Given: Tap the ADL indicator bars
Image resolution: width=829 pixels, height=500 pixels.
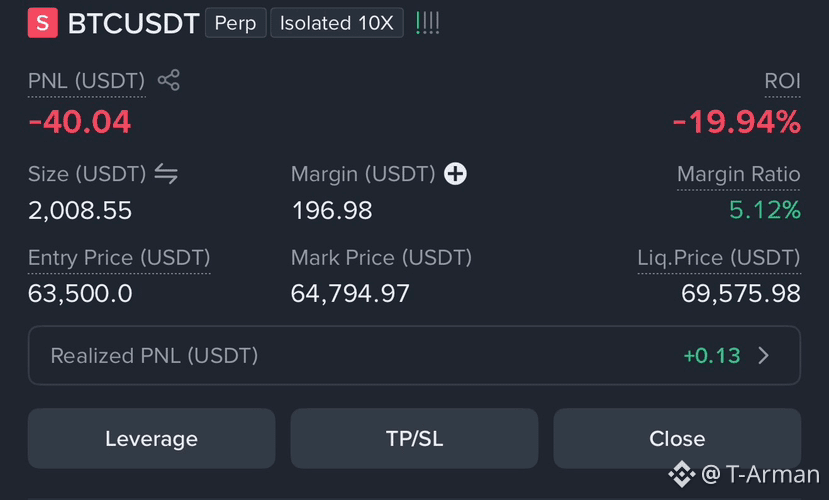Looking at the screenshot, I should (x=428, y=23).
